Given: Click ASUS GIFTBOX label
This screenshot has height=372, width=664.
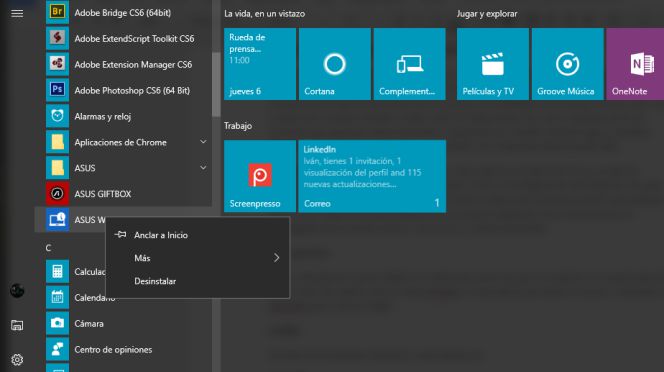Looking at the screenshot, I should [103, 194].
